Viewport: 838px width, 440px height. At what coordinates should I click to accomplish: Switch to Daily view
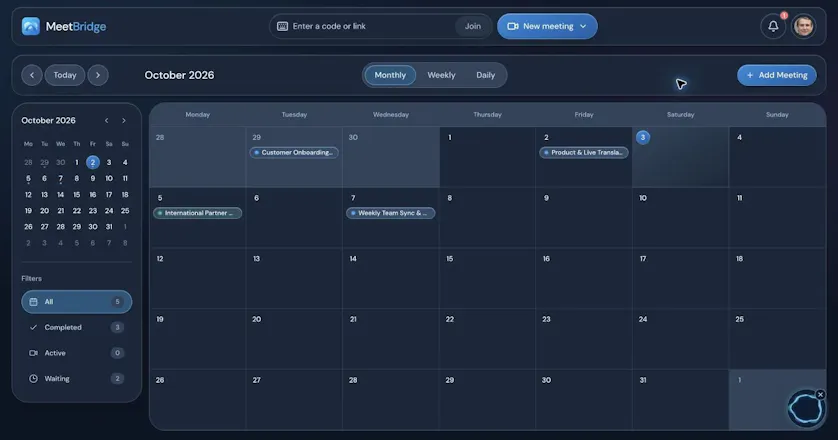coord(486,75)
